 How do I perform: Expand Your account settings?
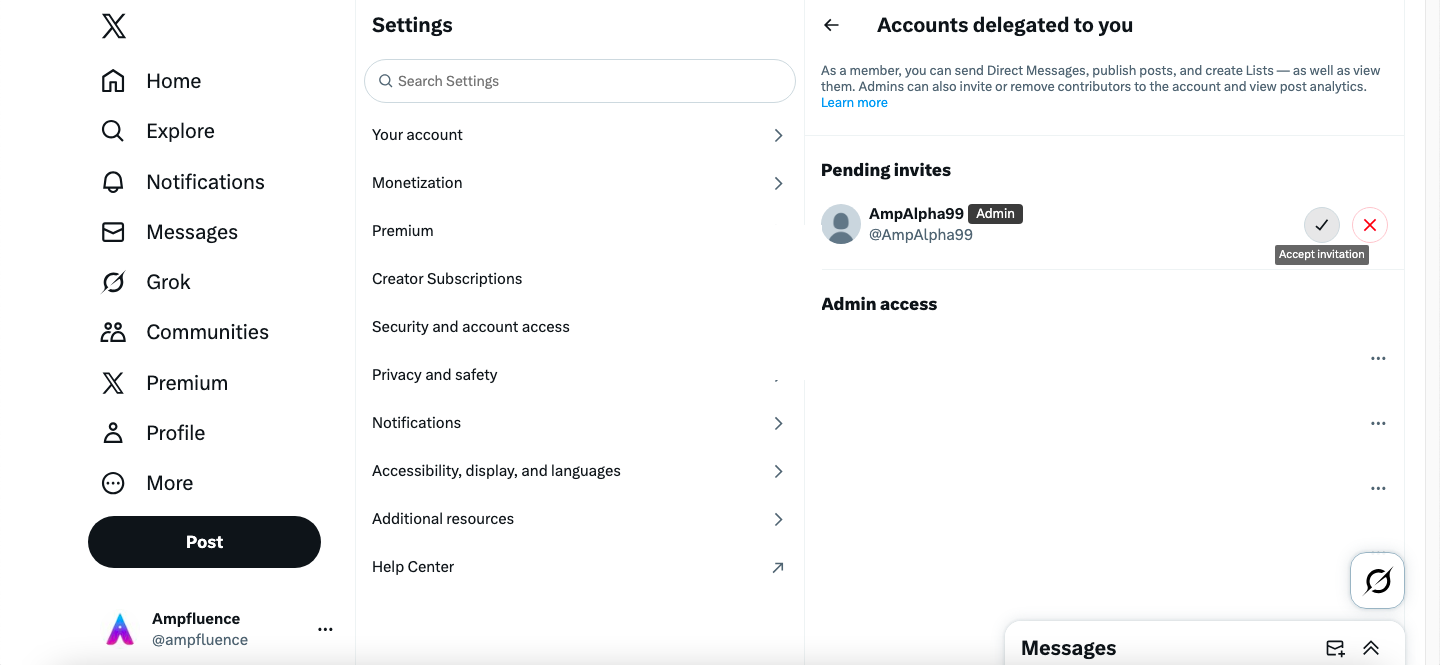click(578, 135)
